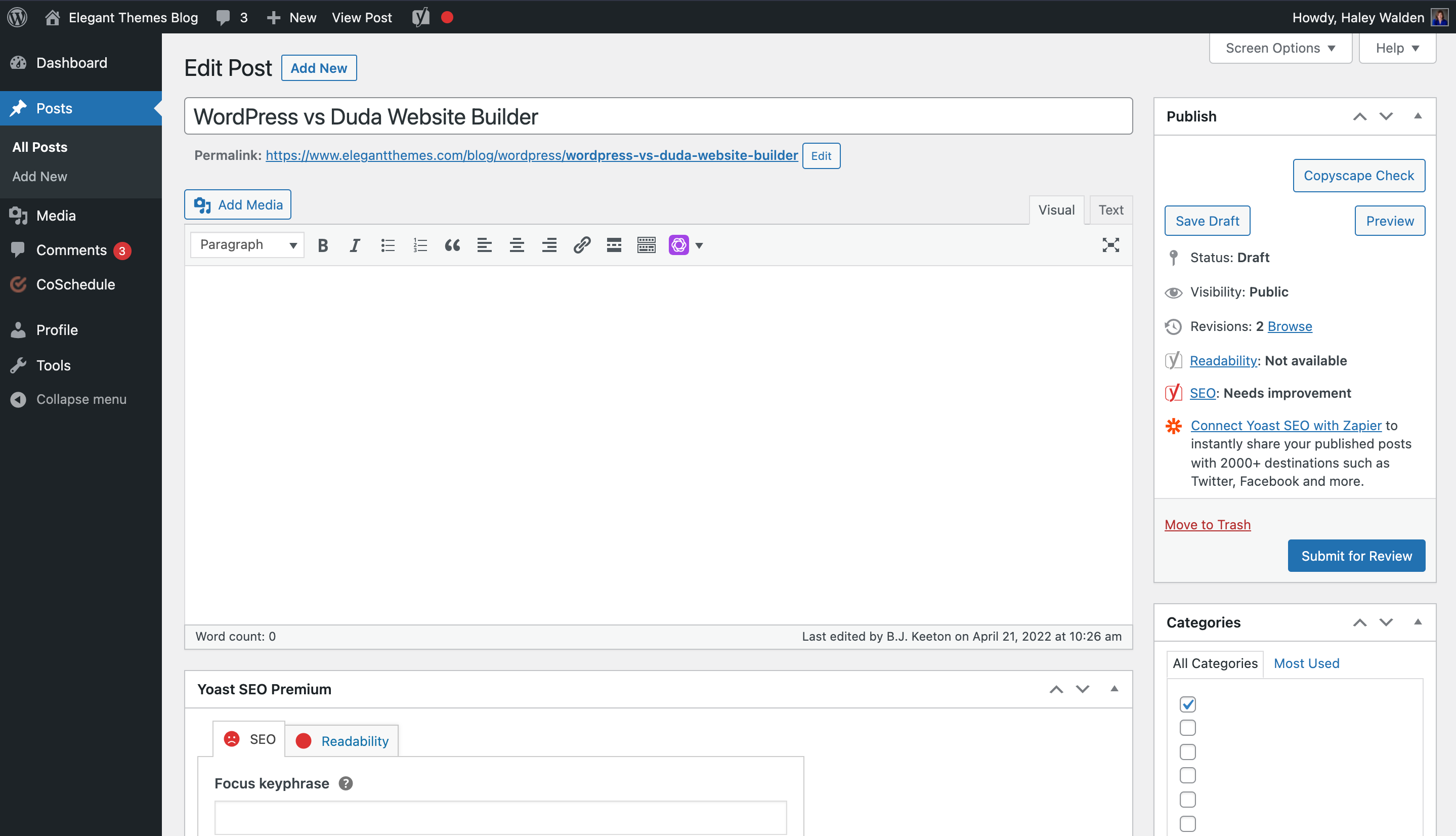The width and height of the screenshot is (1456, 836).
Task: Click Move to Trash link
Action: (1208, 525)
